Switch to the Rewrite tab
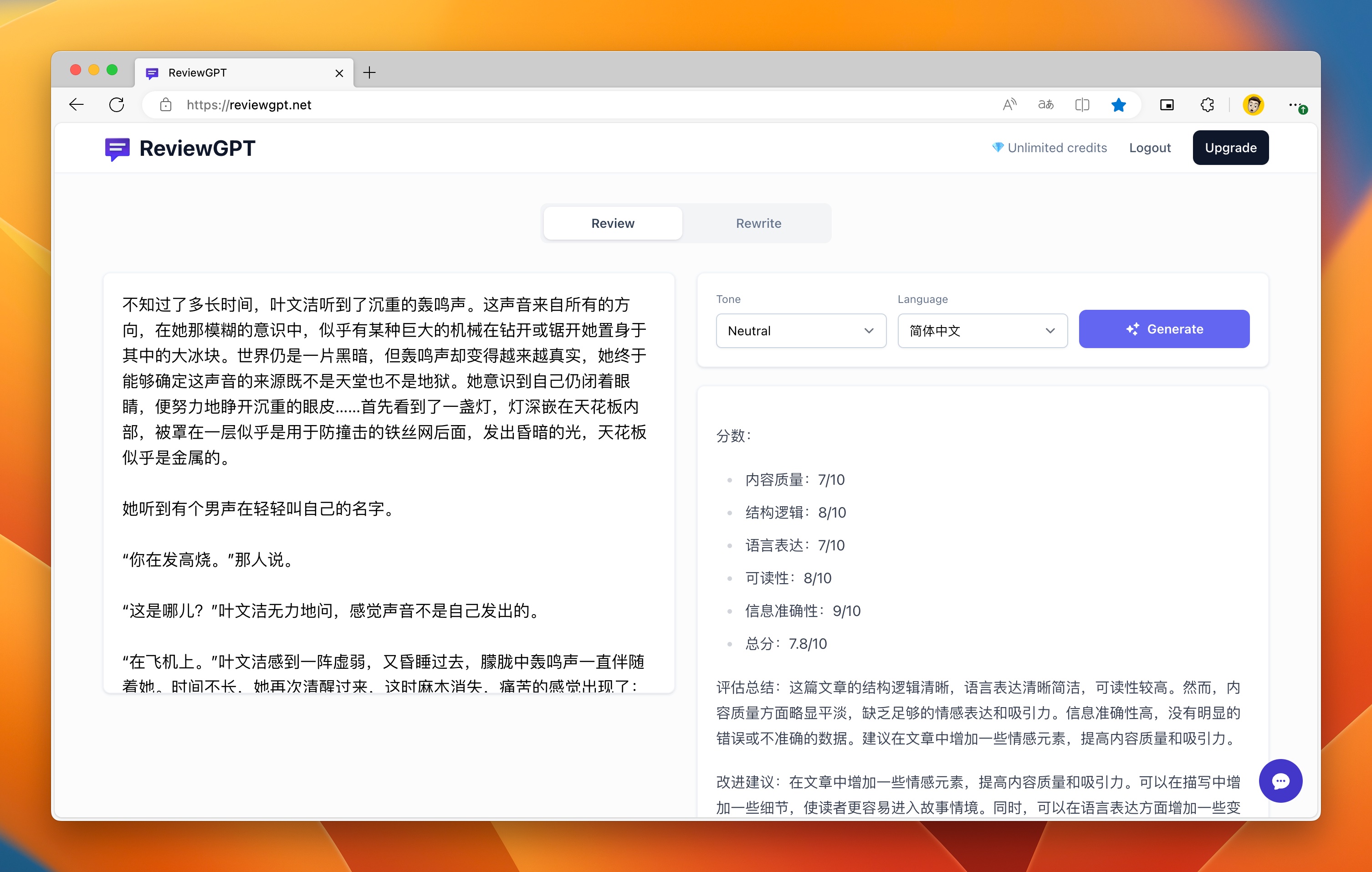 tap(758, 223)
